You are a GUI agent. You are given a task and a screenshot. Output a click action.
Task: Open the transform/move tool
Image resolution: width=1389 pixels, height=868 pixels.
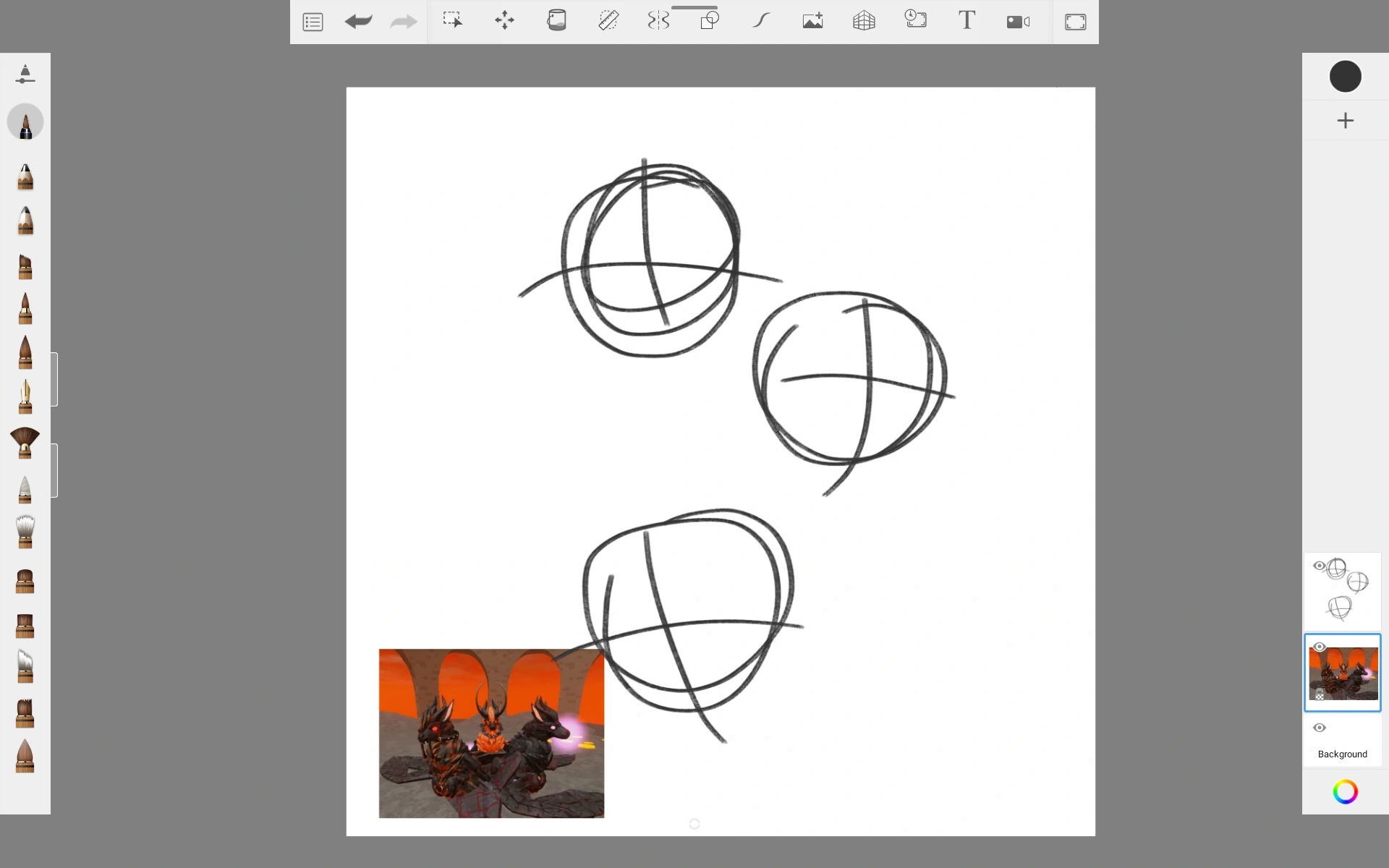coord(504,20)
